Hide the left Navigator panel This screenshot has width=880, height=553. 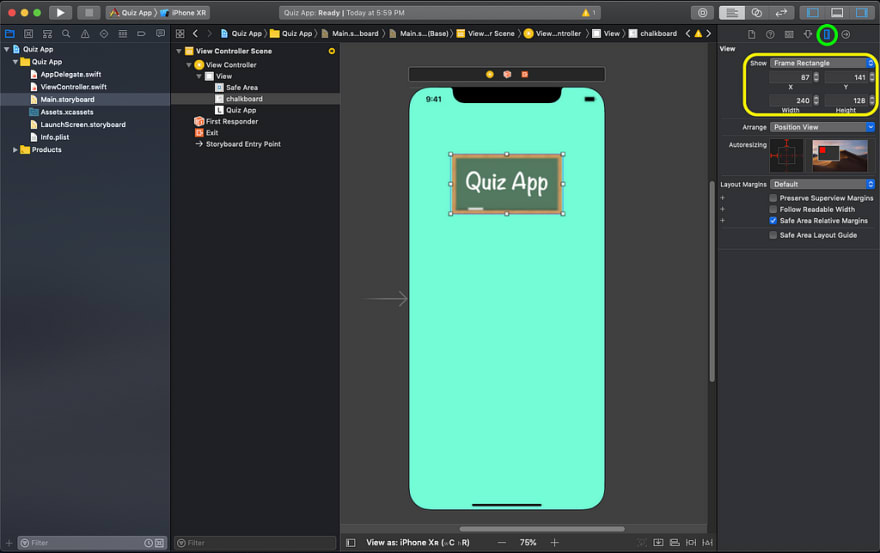click(812, 12)
